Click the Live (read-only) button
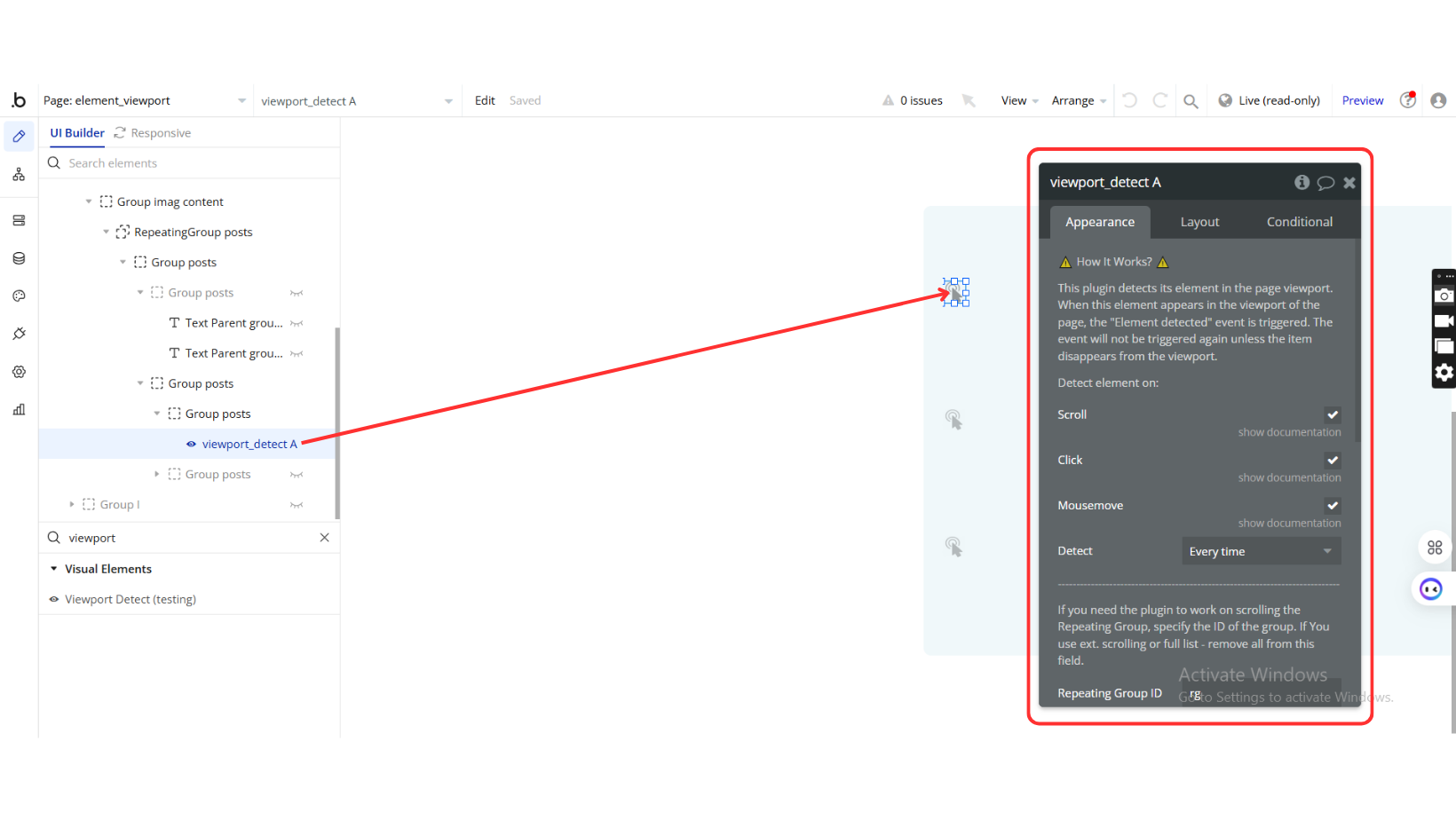The image size is (1456, 820). tap(1270, 100)
